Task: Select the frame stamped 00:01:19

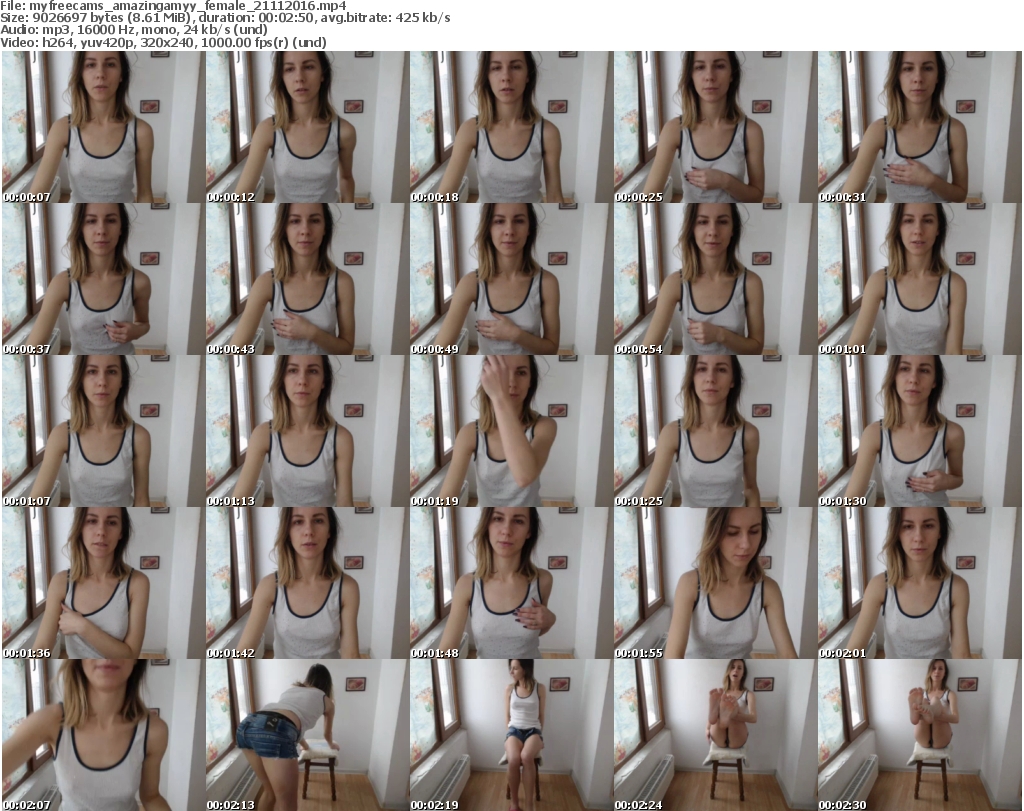Action: click(510, 431)
